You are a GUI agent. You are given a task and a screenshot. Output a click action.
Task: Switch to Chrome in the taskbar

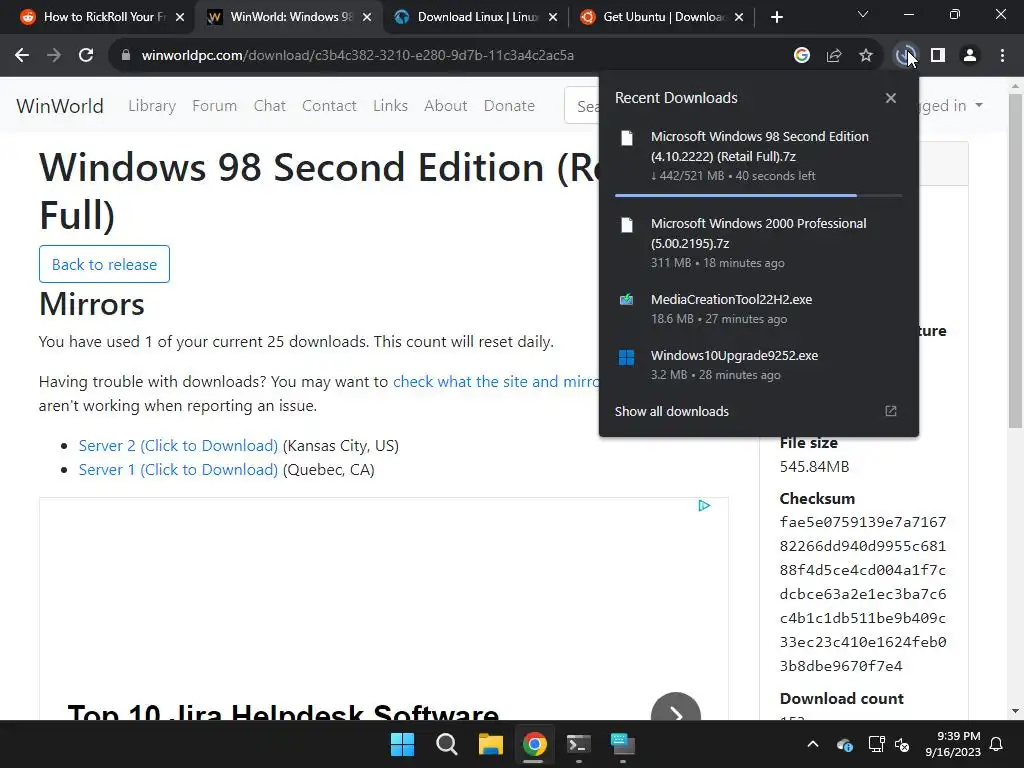(534, 744)
